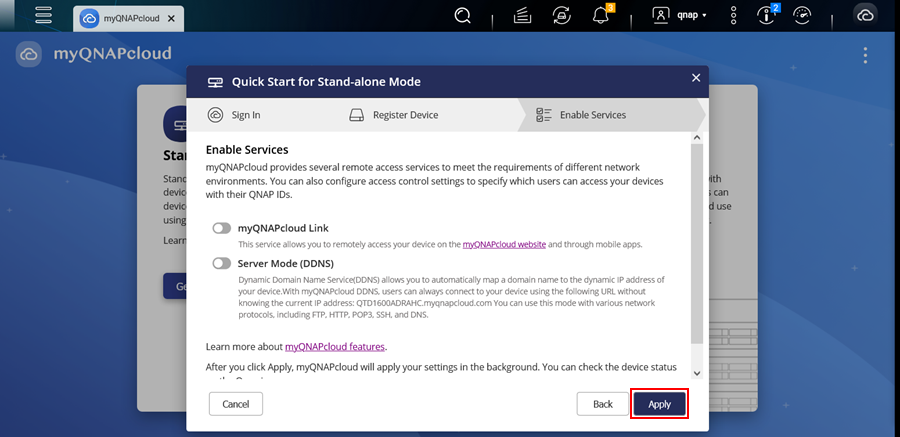Image resolution: width=900 pixels, height=437 pixels.
Task: Open the notifications bell icon
Action: [x=600, y=16]
